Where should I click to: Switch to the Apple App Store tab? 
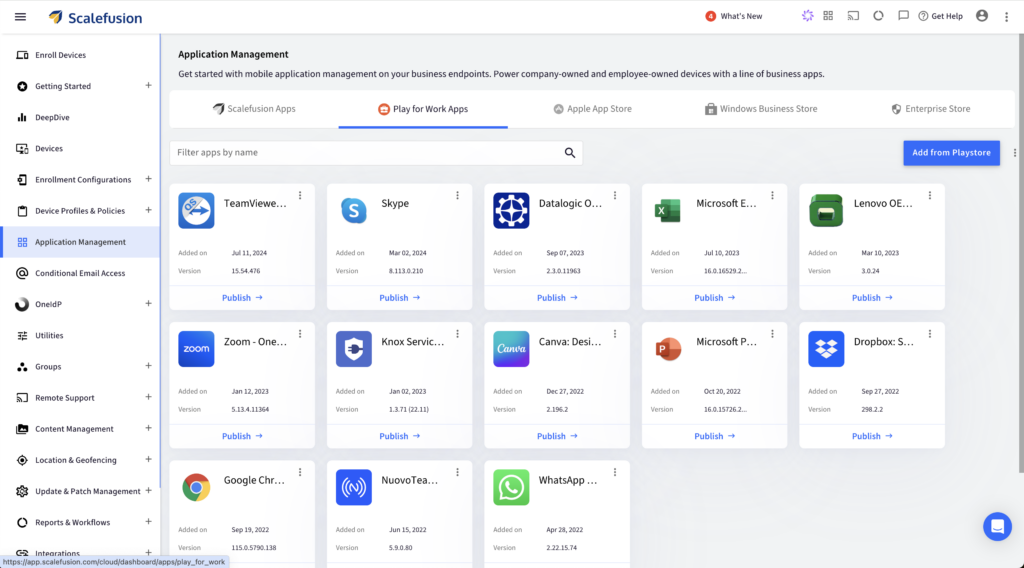(x=592, y=109)
